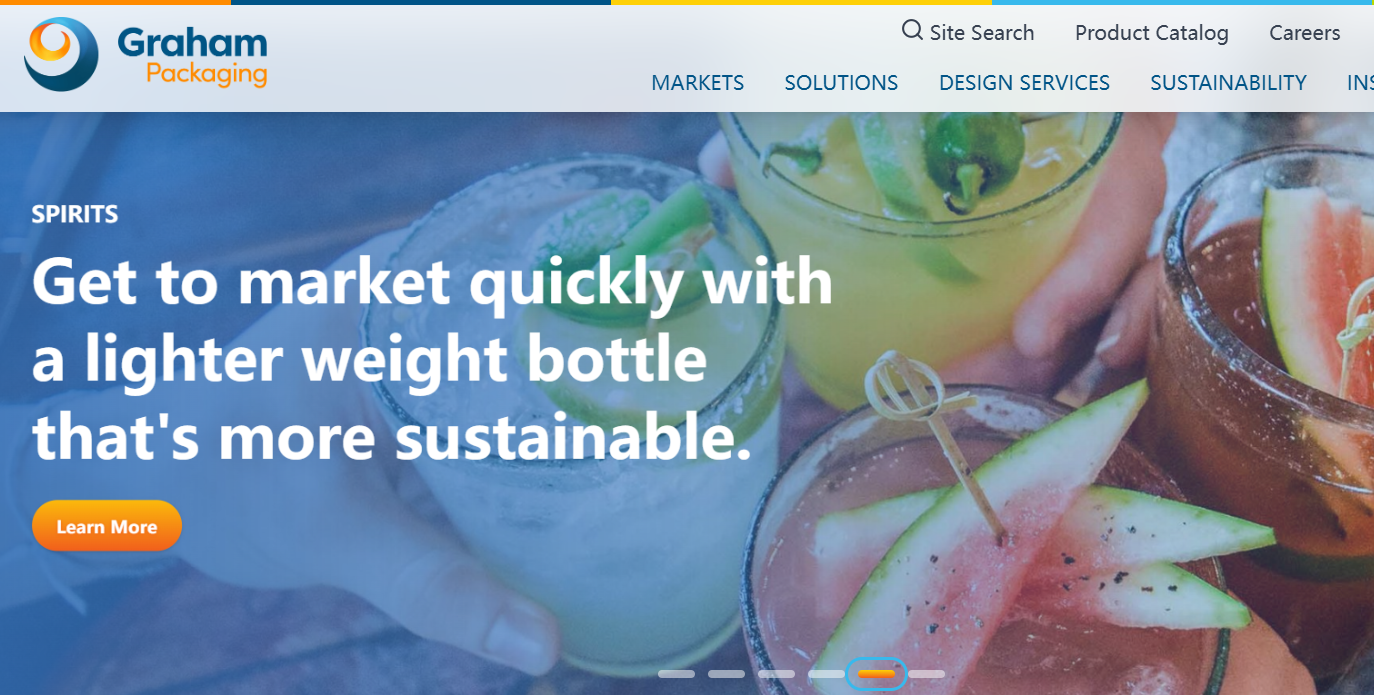Select the third carousel slide indicator

click(x=776, y=674)
